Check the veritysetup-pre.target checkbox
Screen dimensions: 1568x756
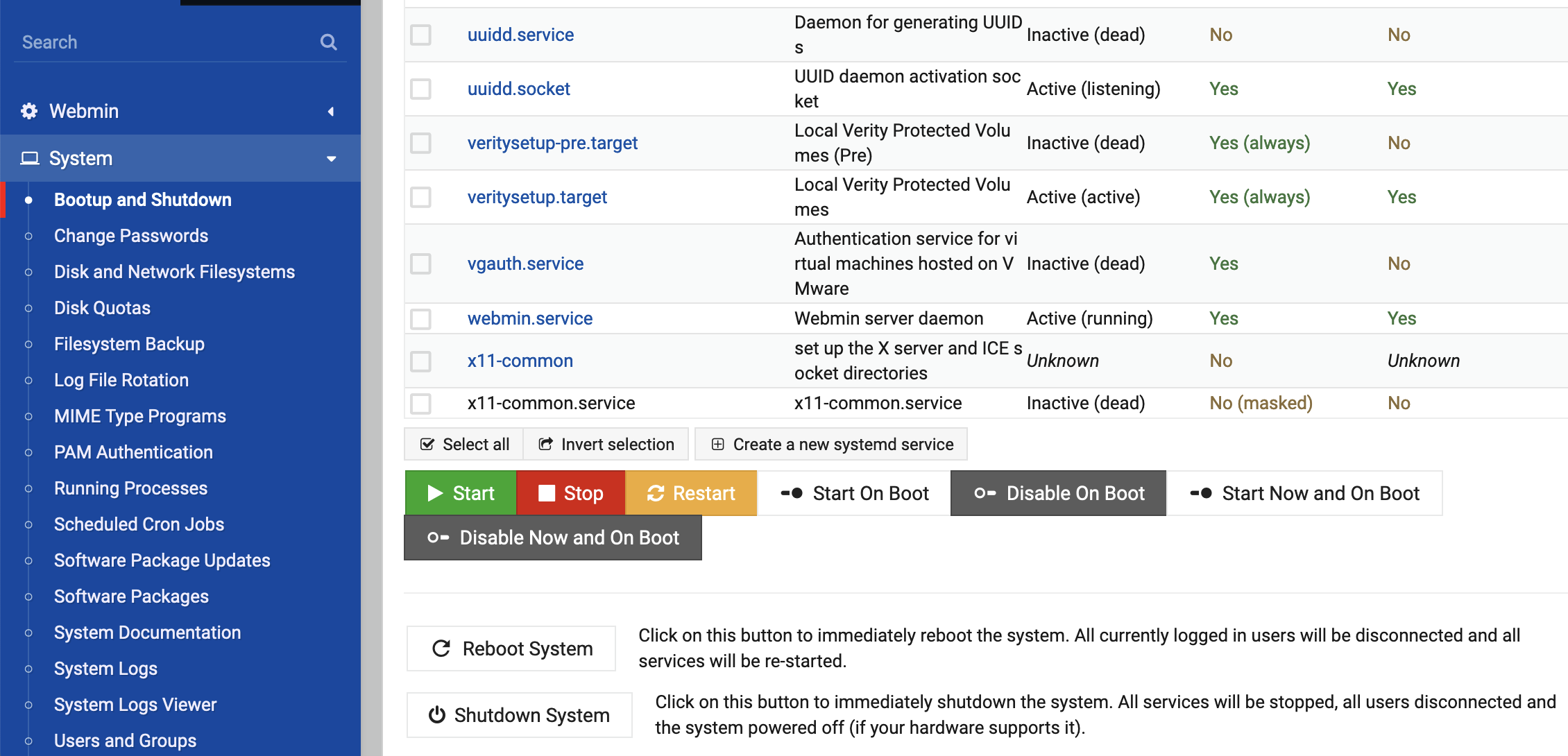pos(420,143)
